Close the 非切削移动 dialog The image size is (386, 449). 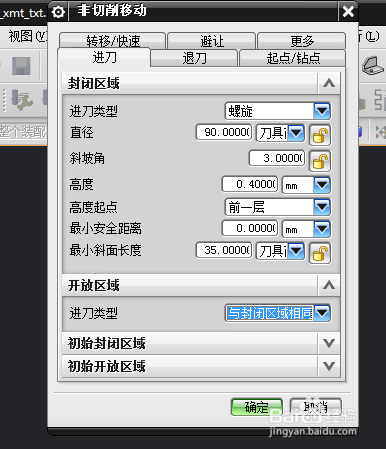coord(348,12)
